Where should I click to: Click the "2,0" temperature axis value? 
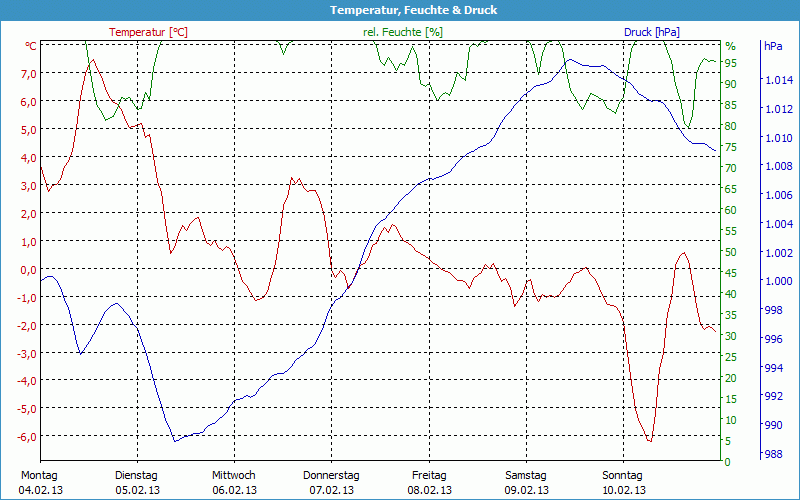click(x=28, y=213)
